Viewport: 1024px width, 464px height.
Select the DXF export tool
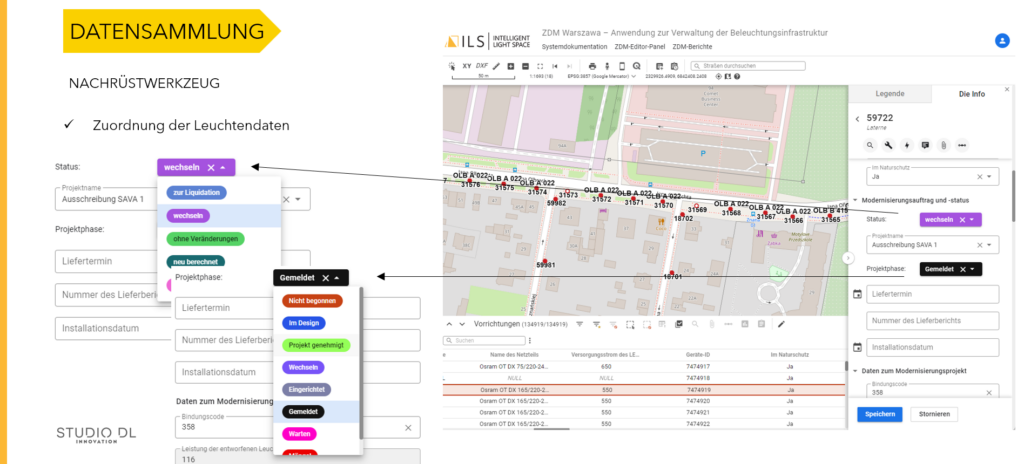[482, 66]
